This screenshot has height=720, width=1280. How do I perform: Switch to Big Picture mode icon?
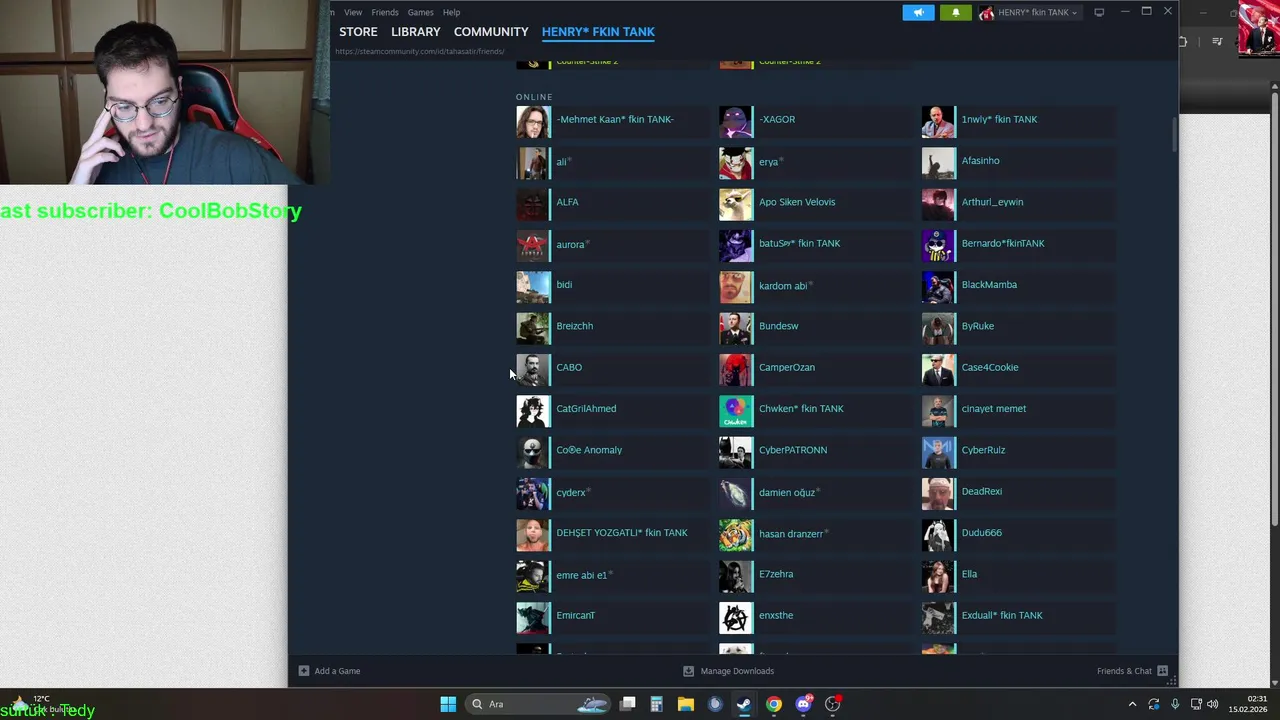(1099, 12)
